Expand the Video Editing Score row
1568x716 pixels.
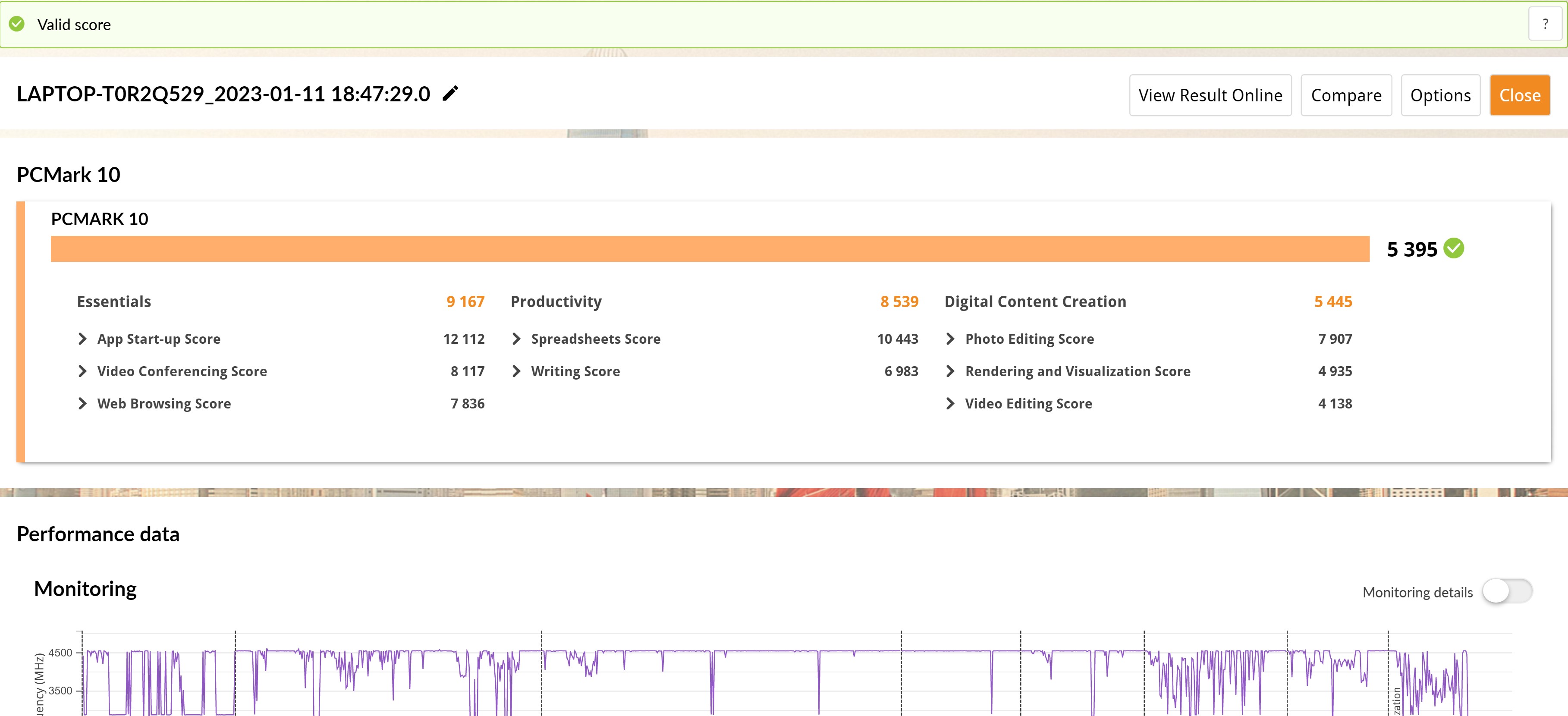pyautogui.click(x=951, y=403)
